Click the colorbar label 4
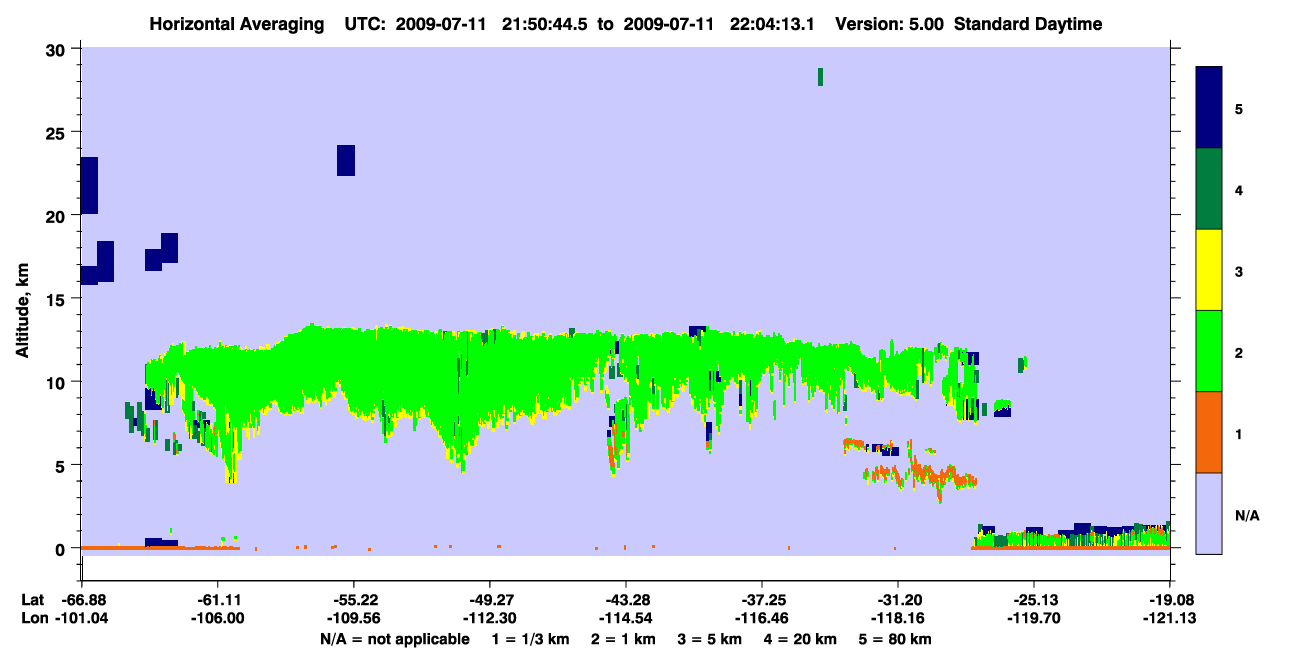Screen dimensions: 1300x667 click(x=1239, y=189)
